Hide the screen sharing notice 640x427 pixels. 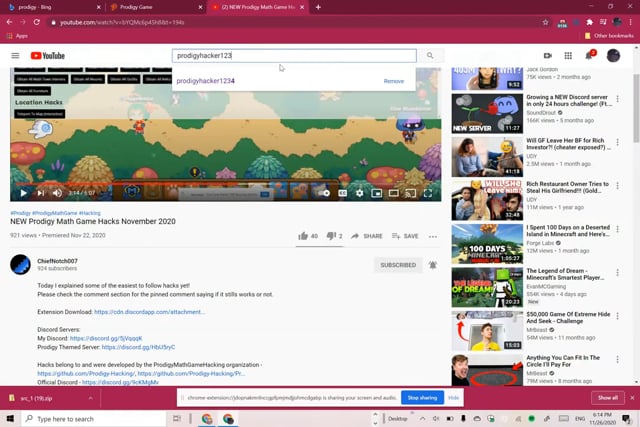pyautogui.click(x=453, y=398)
